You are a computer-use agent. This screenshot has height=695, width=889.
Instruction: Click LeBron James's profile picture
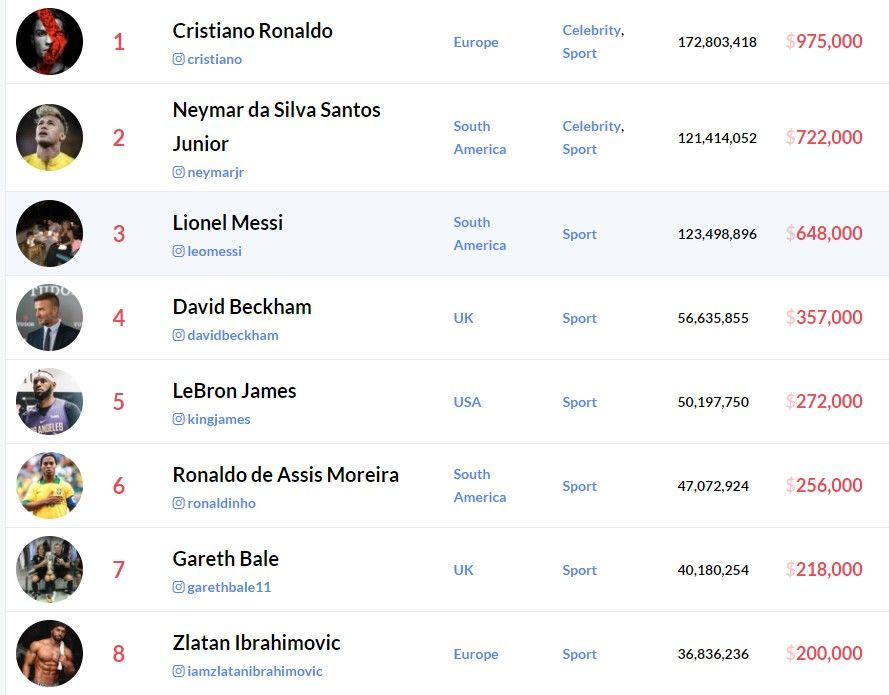coord(50,402)
